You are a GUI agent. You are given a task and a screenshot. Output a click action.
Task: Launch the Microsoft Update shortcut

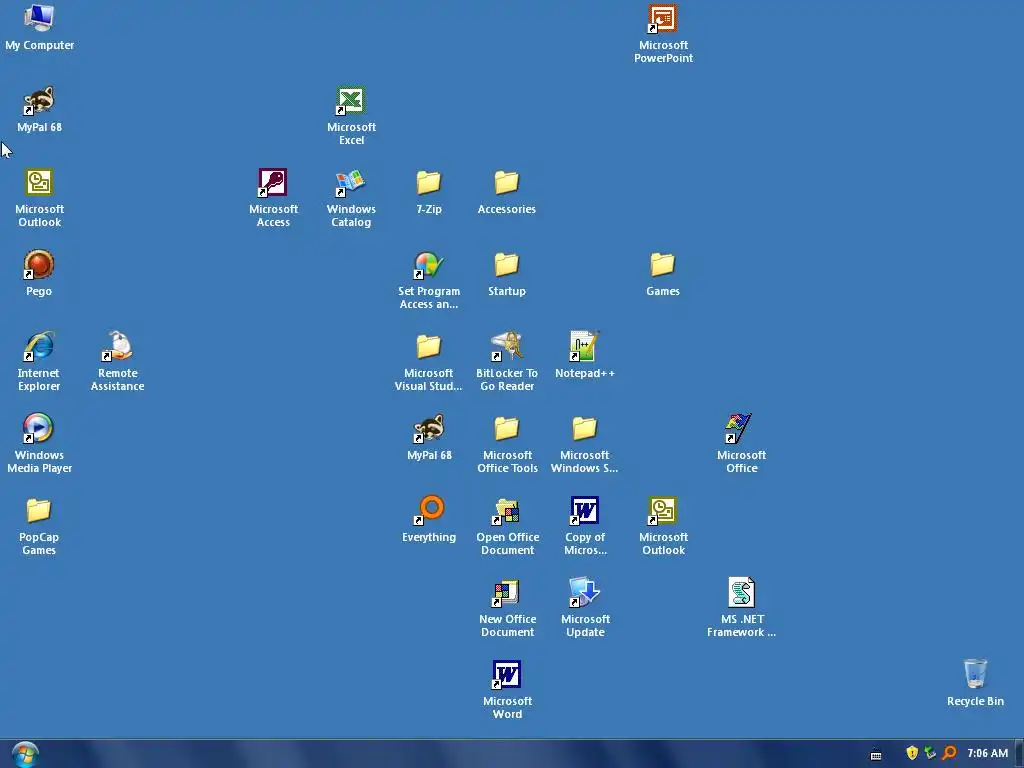point(584,608)
